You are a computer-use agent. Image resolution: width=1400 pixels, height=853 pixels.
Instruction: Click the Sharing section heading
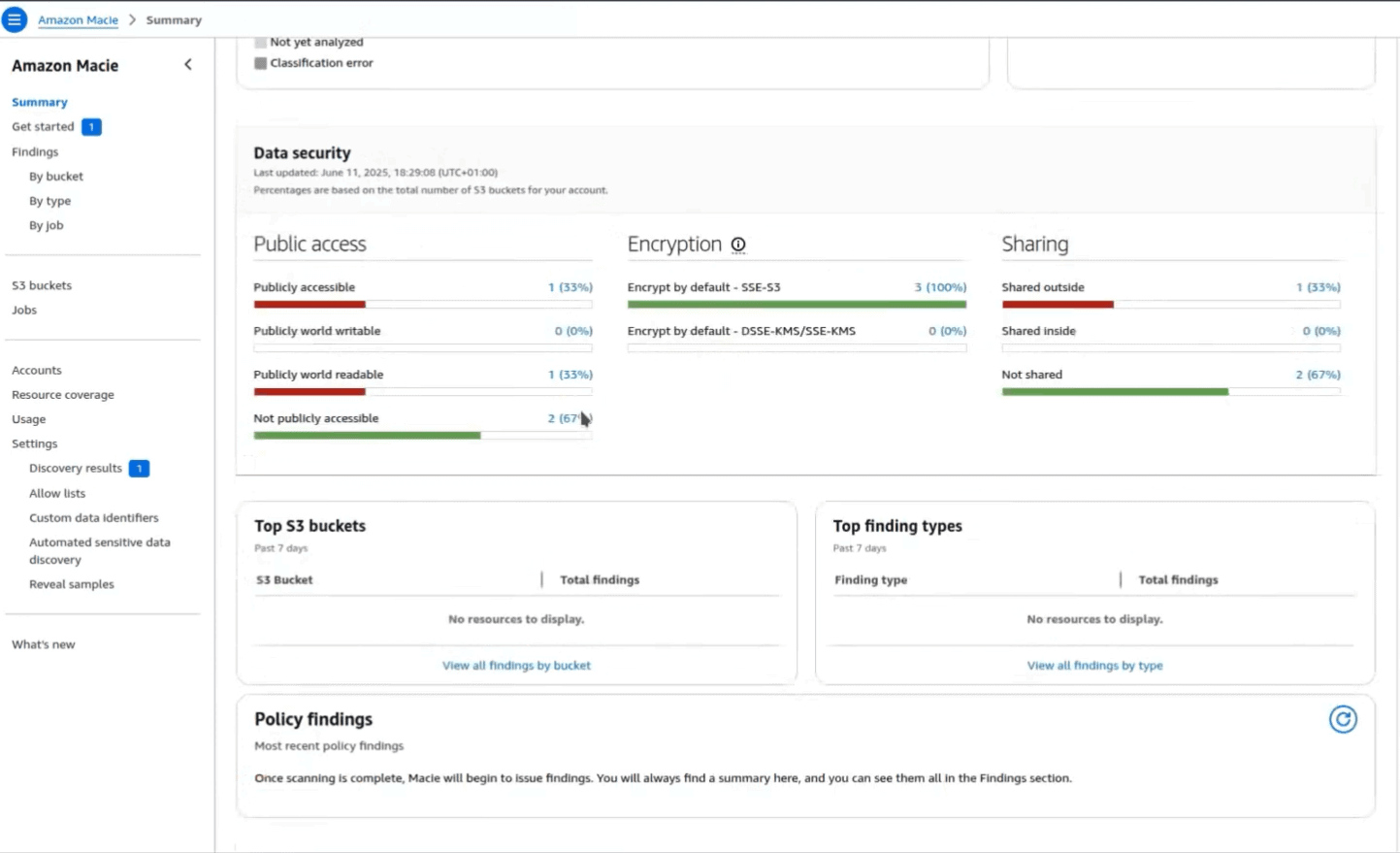[x=1035, y=245]
